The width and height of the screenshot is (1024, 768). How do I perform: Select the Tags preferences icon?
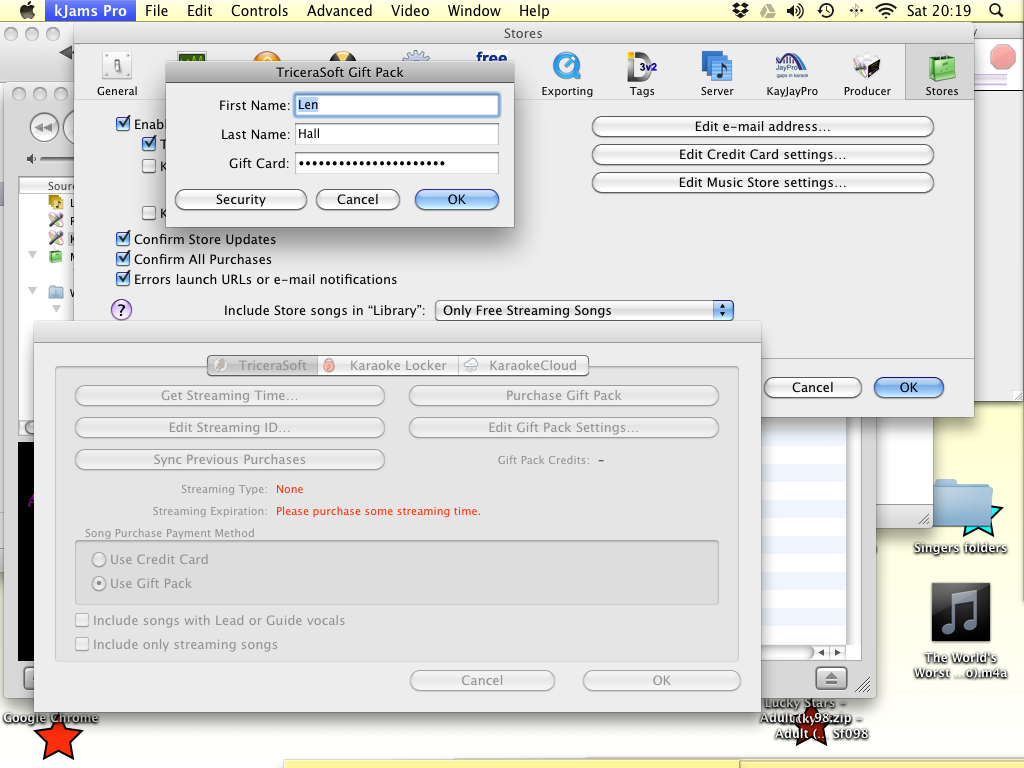click(642, 73)
